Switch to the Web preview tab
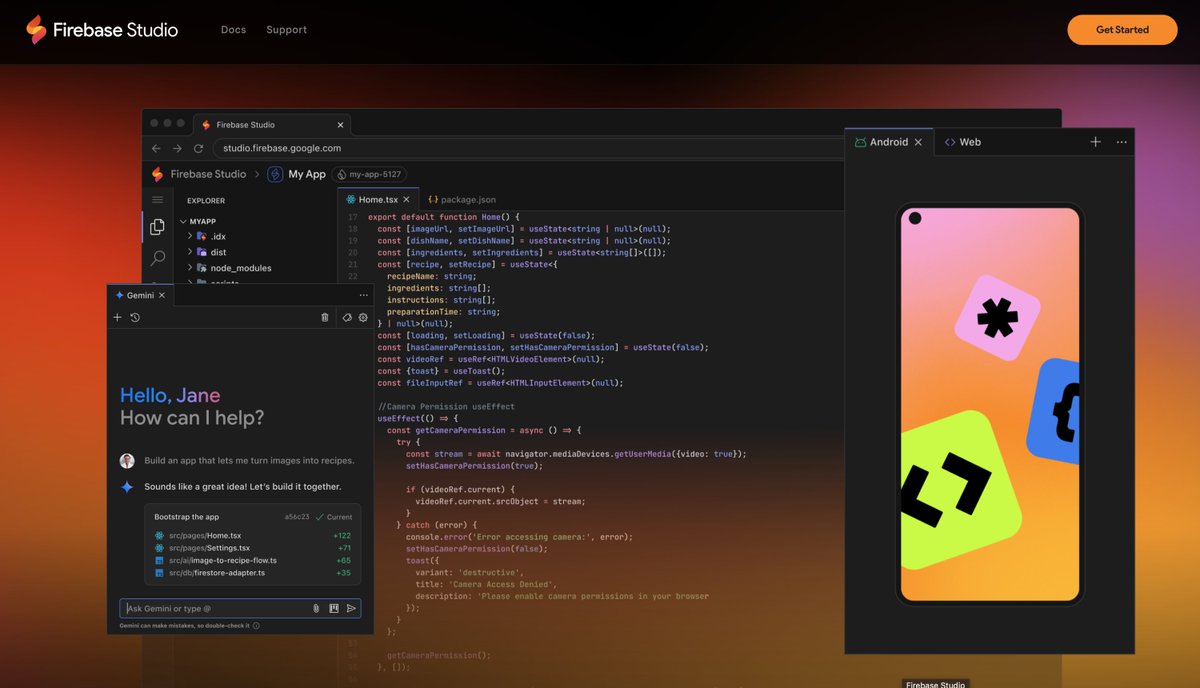The width and height of the screenshot is (1200, 688). tap(963, 142)
